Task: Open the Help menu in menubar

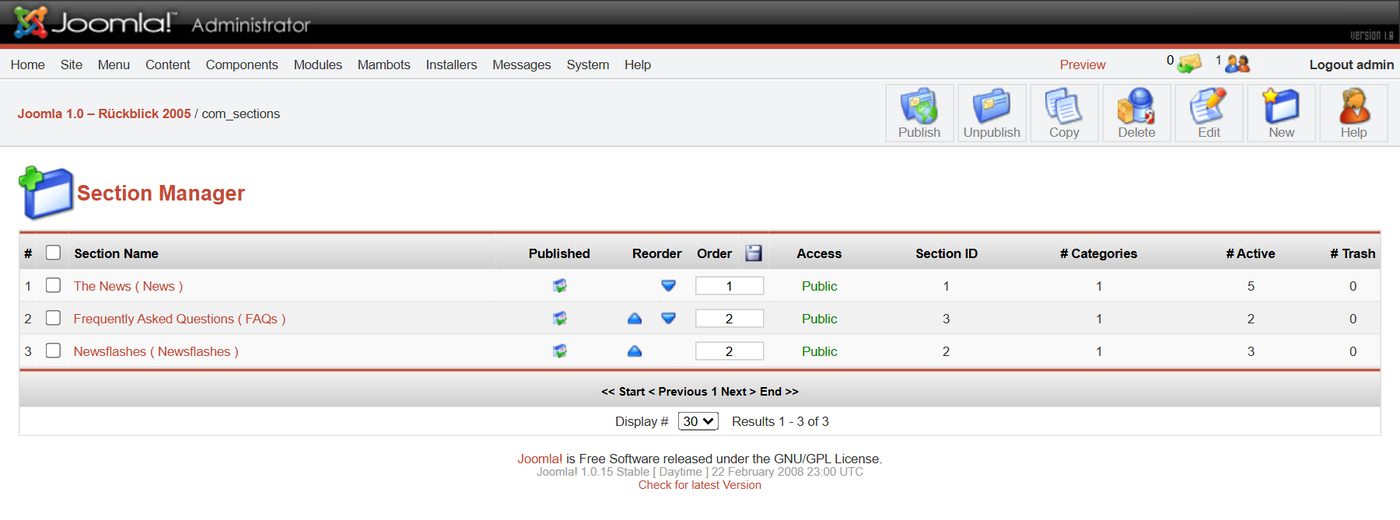Action: 638,64
